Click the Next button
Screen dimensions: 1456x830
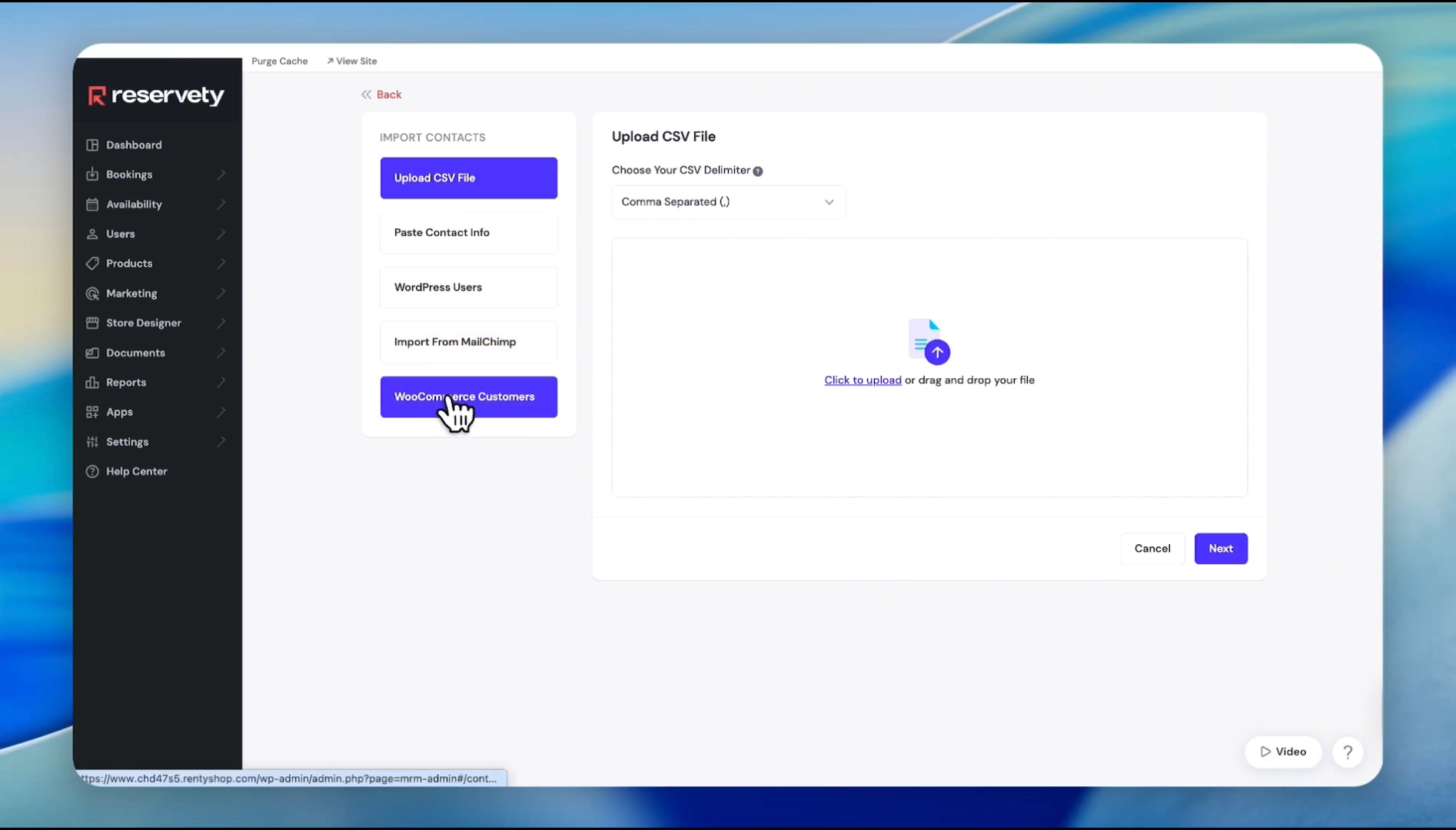click(1221, 549)
